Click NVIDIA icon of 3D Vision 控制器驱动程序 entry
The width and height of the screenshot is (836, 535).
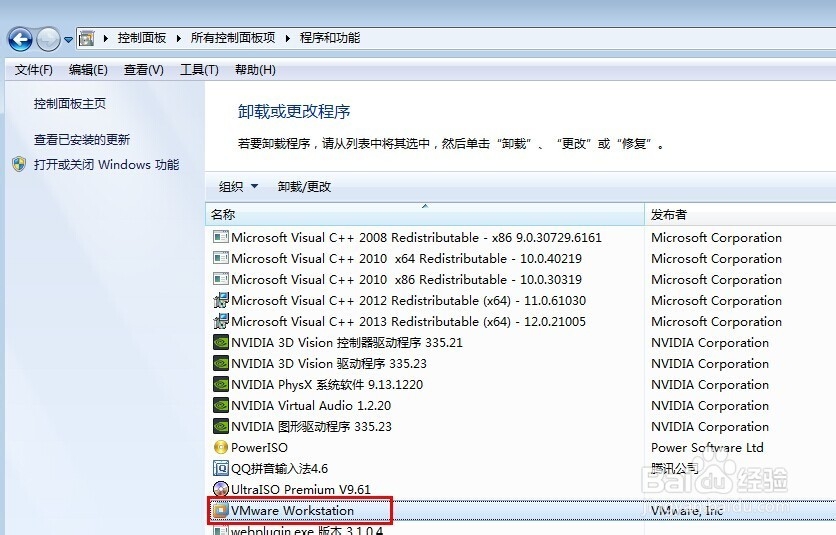pyautogui.click(x=221, y=342)
